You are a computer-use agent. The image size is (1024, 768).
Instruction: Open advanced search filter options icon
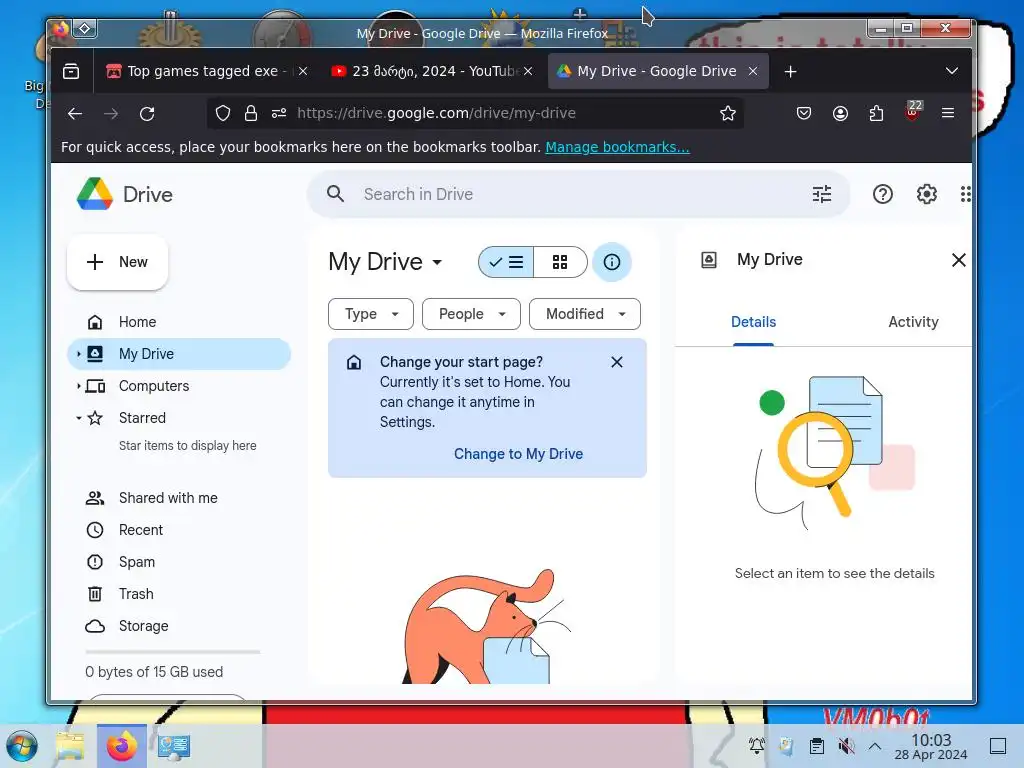tap(822, 194)
